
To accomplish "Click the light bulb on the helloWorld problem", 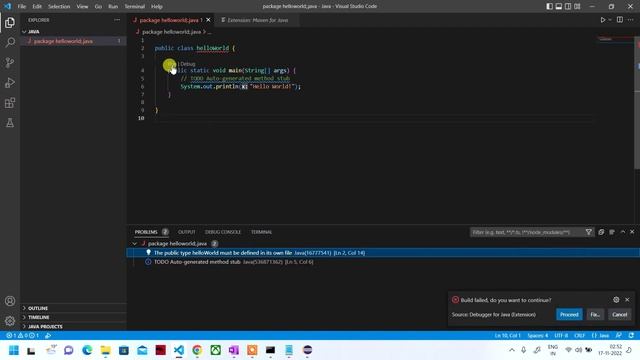I will 149,253.
